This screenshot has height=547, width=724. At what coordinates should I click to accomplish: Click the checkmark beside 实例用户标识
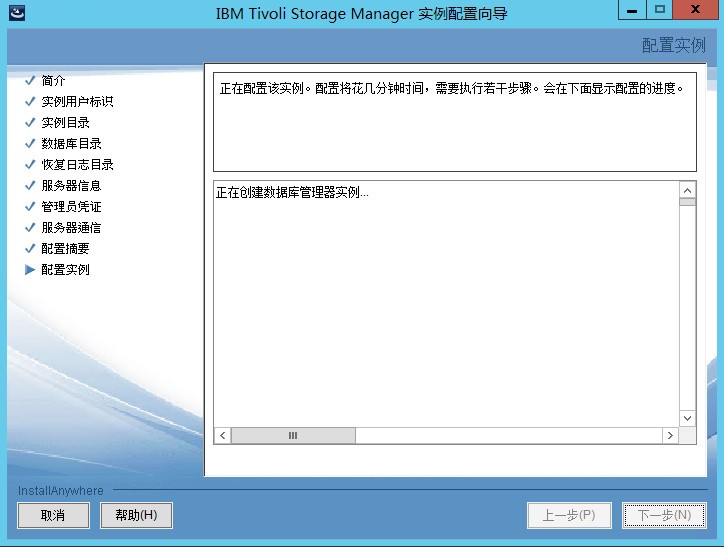pos(30,101)
